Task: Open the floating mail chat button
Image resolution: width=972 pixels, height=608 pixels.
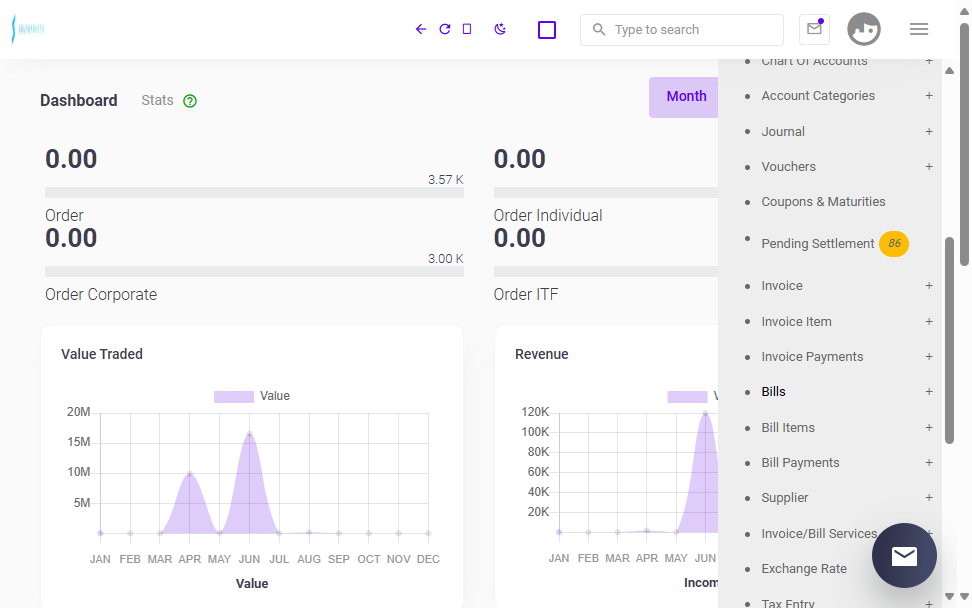Action: (904, 555)
